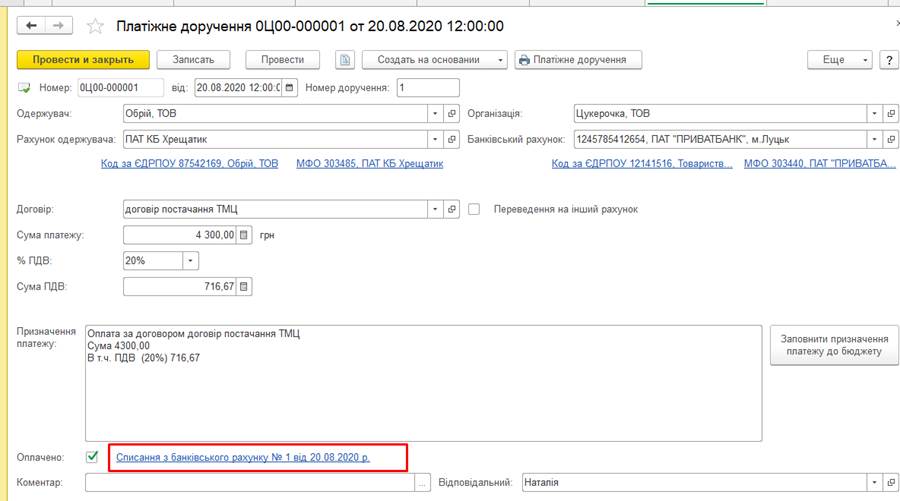Open calendar picker next to date field
Image resolution: width=900 pixels, height=501 pixels.
(x=290, y=87)
